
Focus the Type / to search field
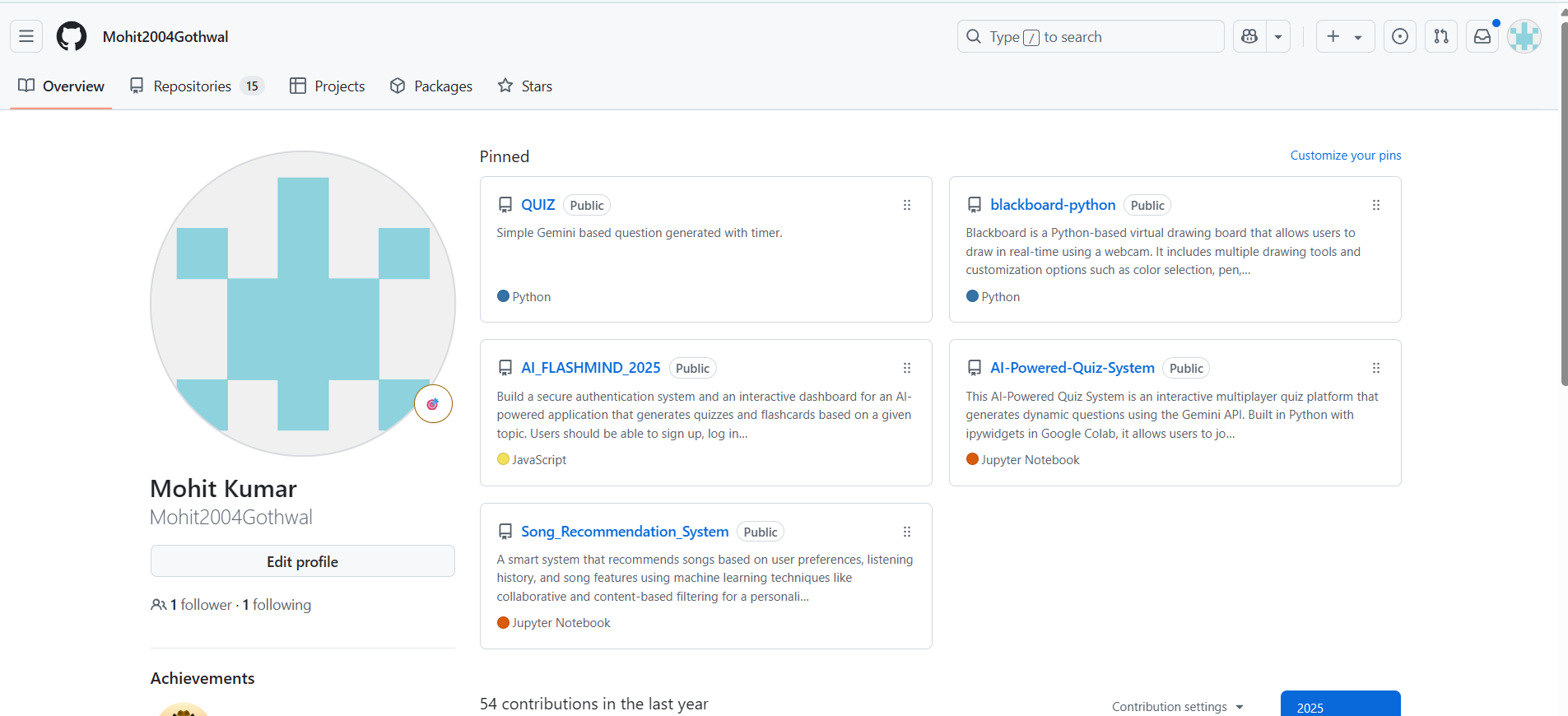[x=1091, y=36]
